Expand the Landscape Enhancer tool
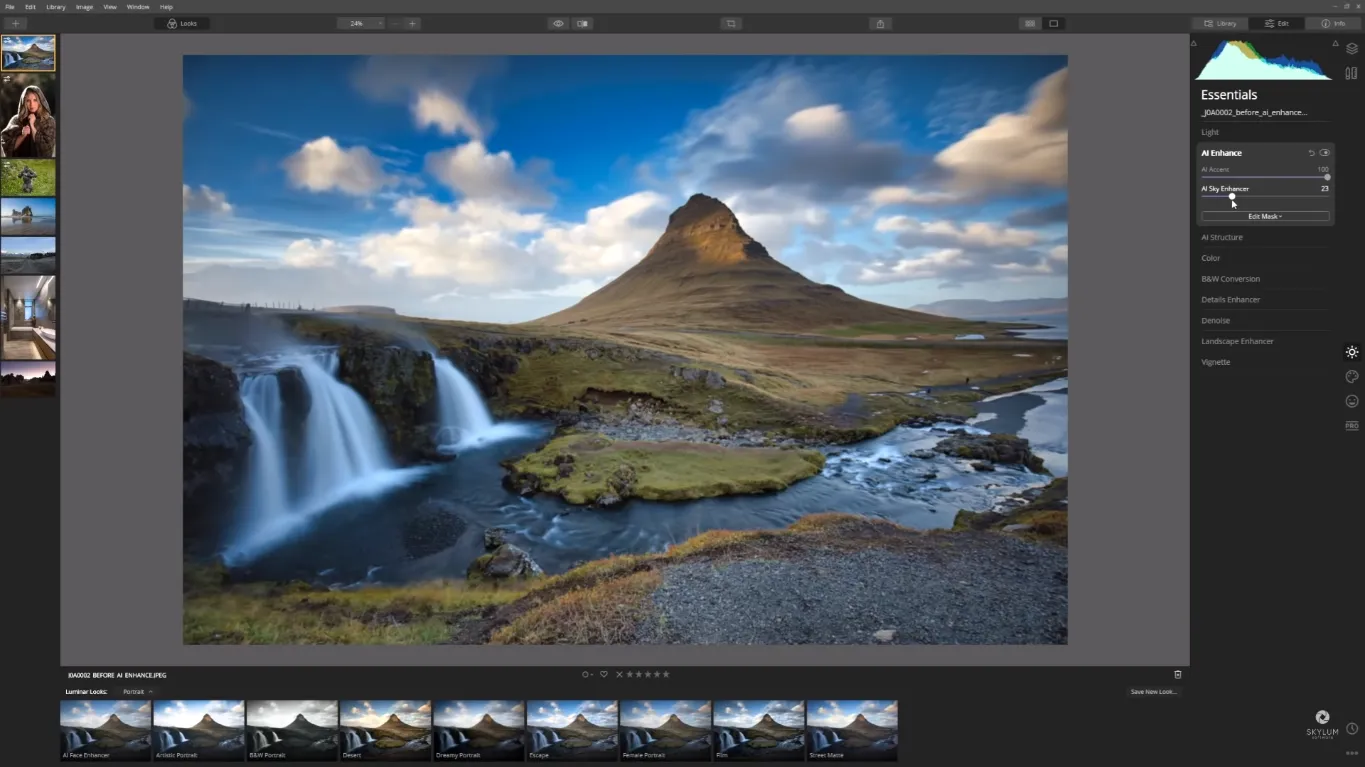This screenshot has height=767, width=1365. [1237, 341]
